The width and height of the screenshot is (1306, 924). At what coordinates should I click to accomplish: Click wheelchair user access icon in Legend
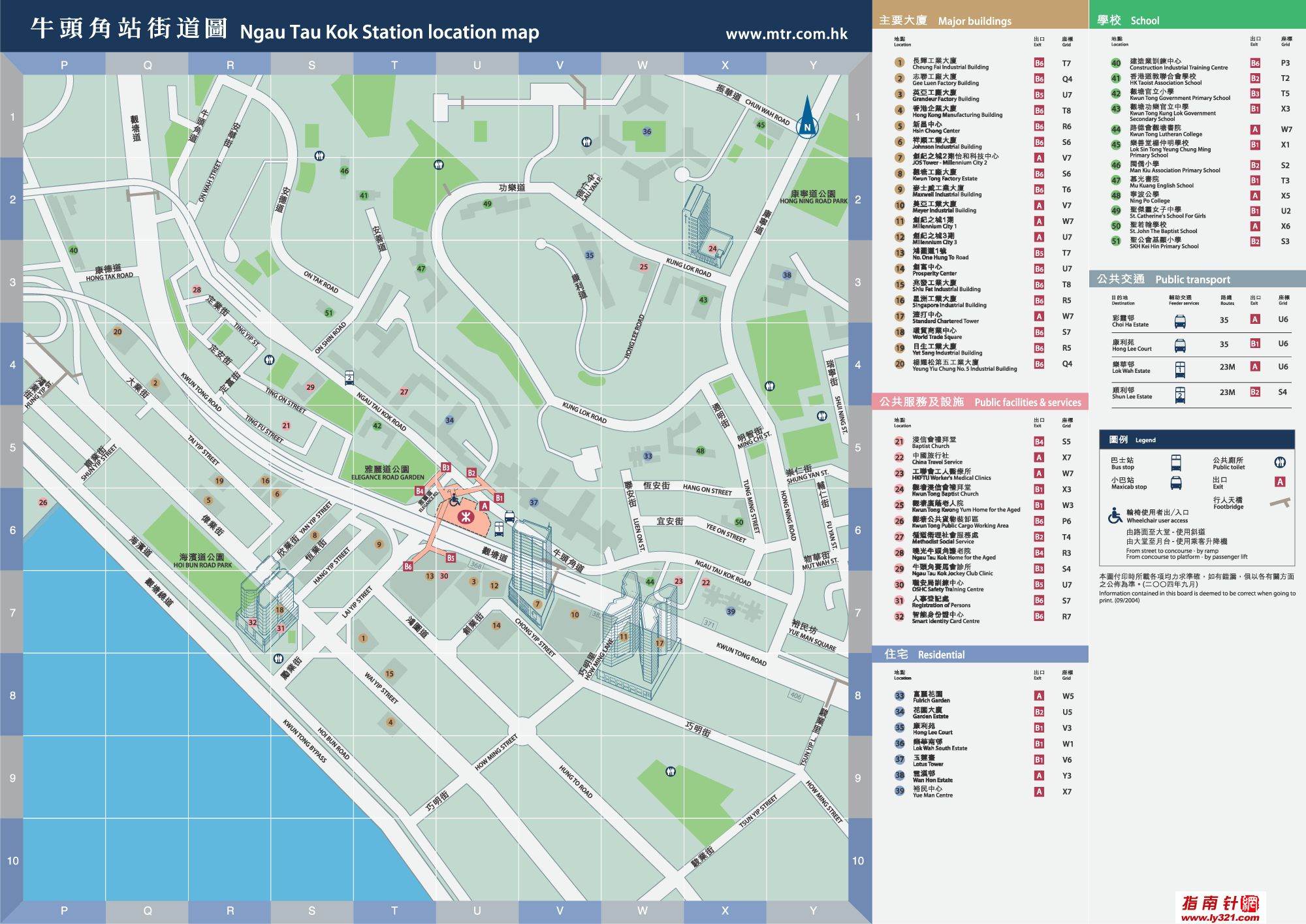1115,516
